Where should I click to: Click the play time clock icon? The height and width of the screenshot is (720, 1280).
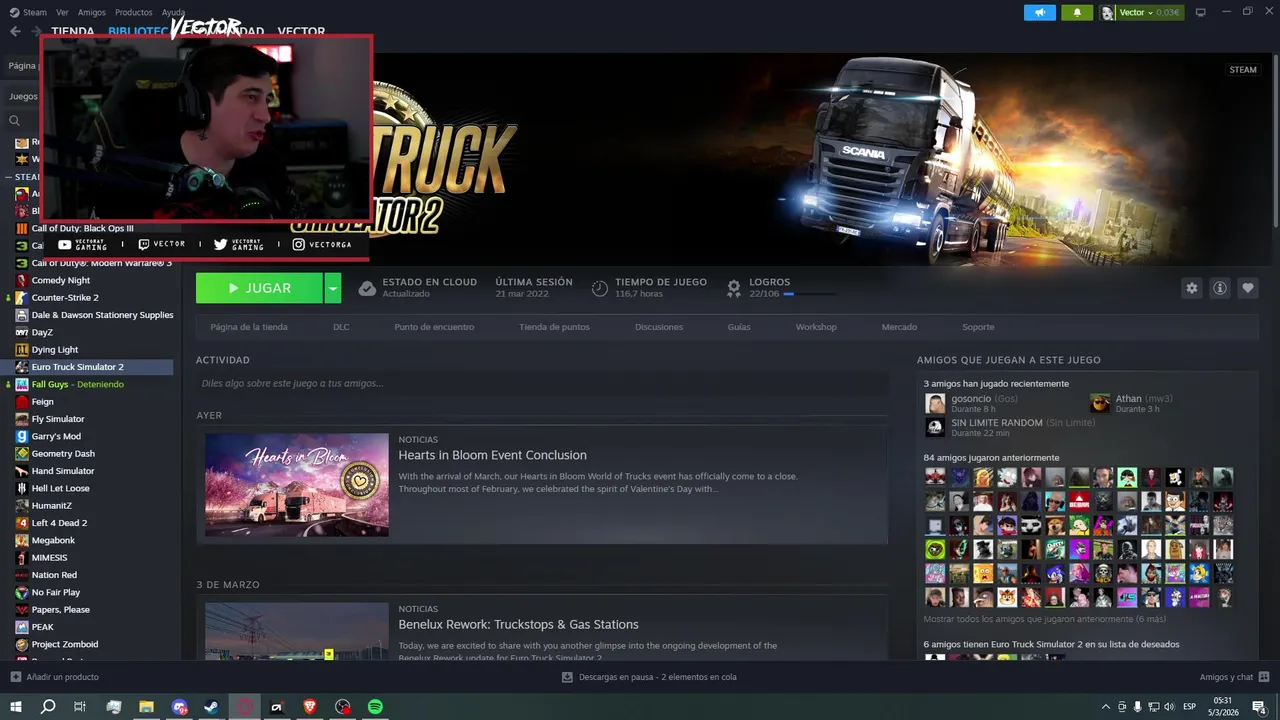click(599, 288)
